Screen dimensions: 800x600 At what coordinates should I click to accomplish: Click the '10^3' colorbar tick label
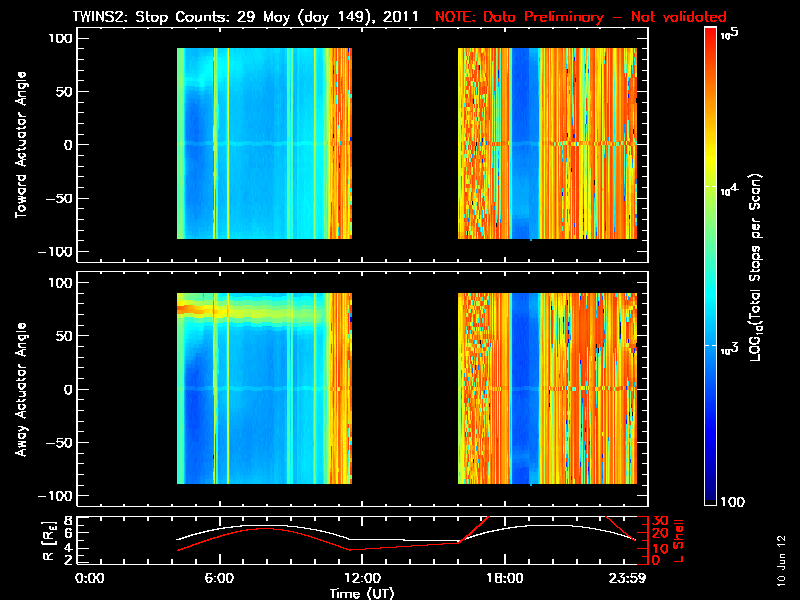click(729, 349)
